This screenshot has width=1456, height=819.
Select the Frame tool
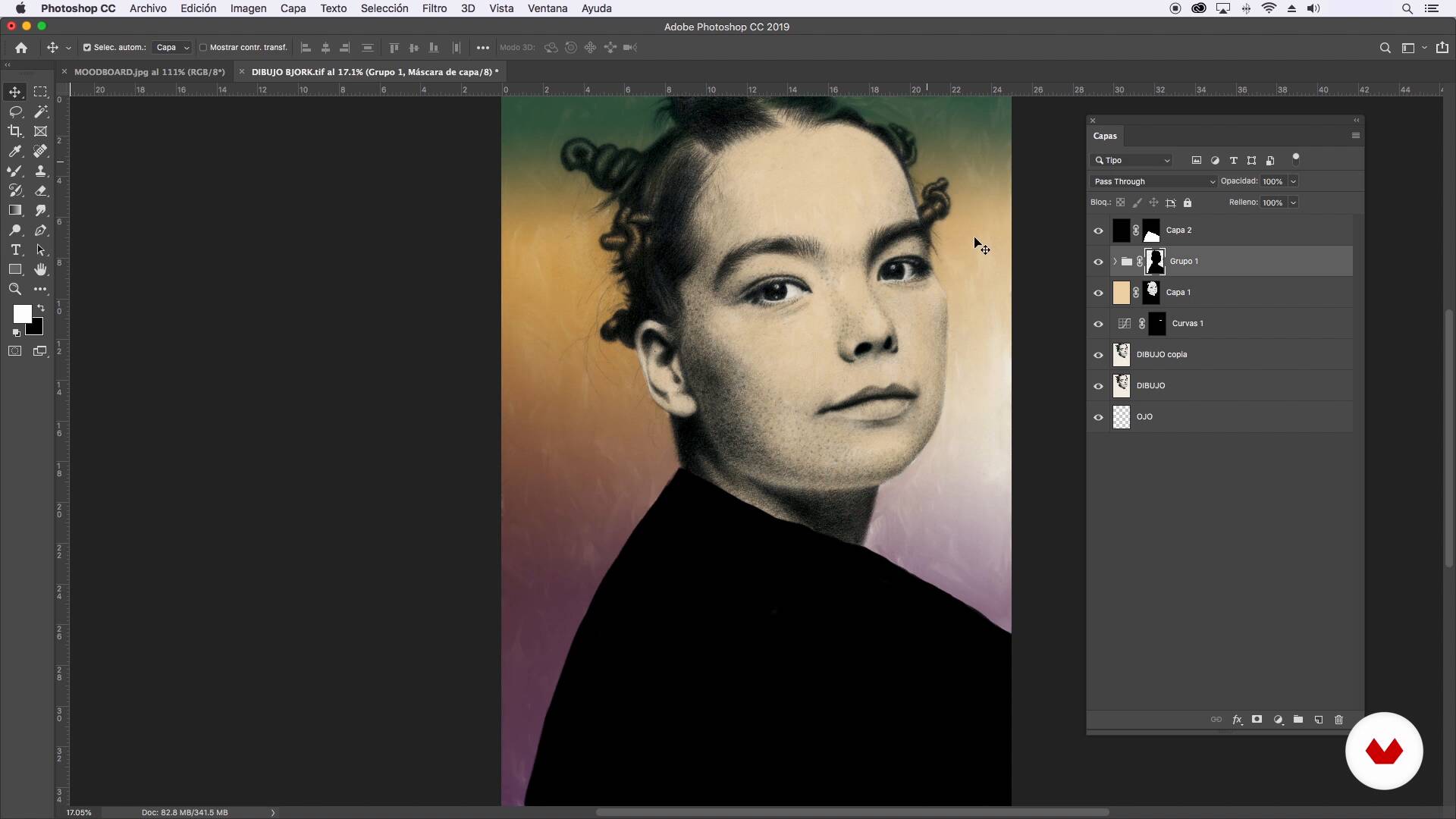(41, 131)
